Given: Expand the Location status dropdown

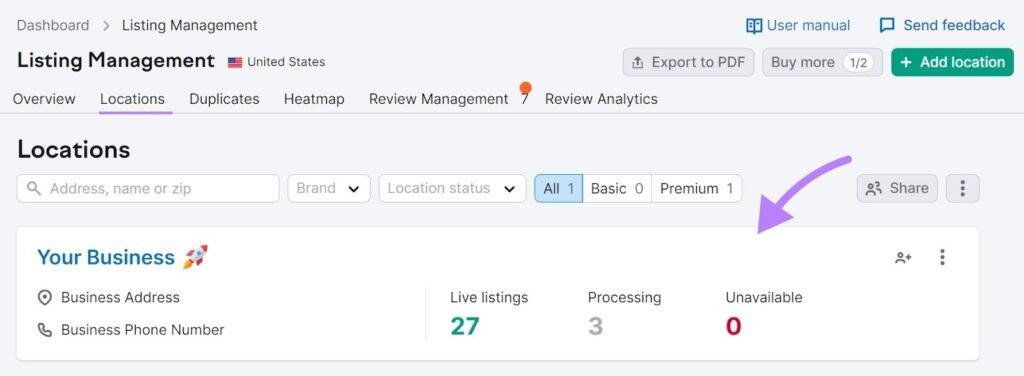Looking at the screenshot, I should pos(453,189).
